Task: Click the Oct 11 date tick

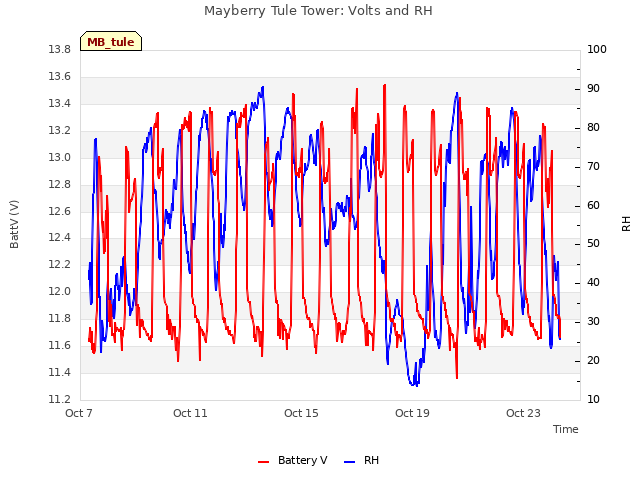Action: (x=190, y=413)
